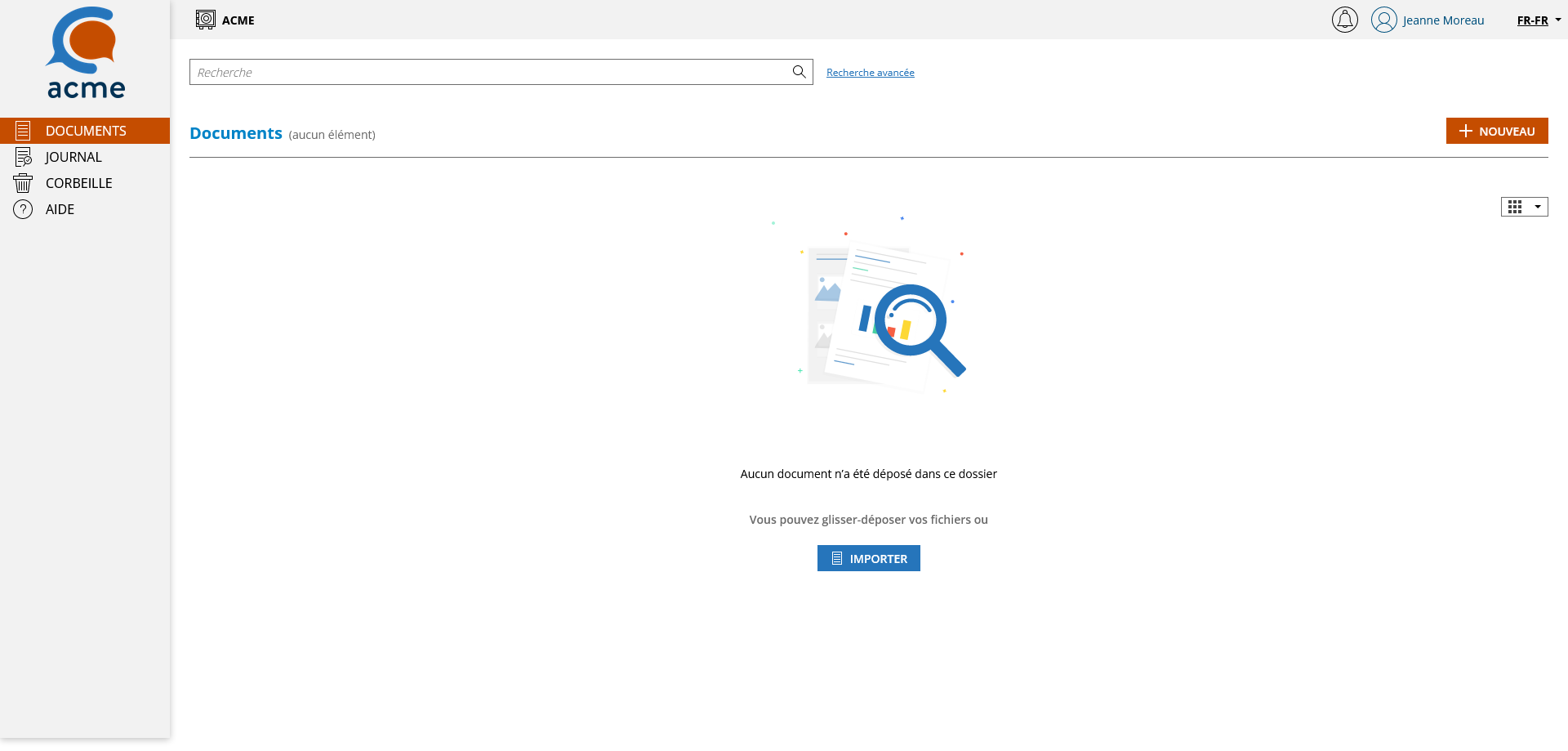Click the IMPORTER button
The image size is (1568, 751).
click(868, 558)
